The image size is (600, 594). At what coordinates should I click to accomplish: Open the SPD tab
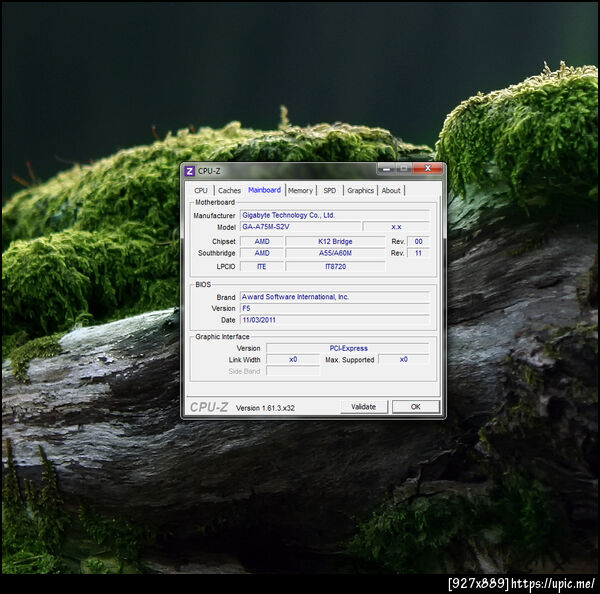click(329, 190)
